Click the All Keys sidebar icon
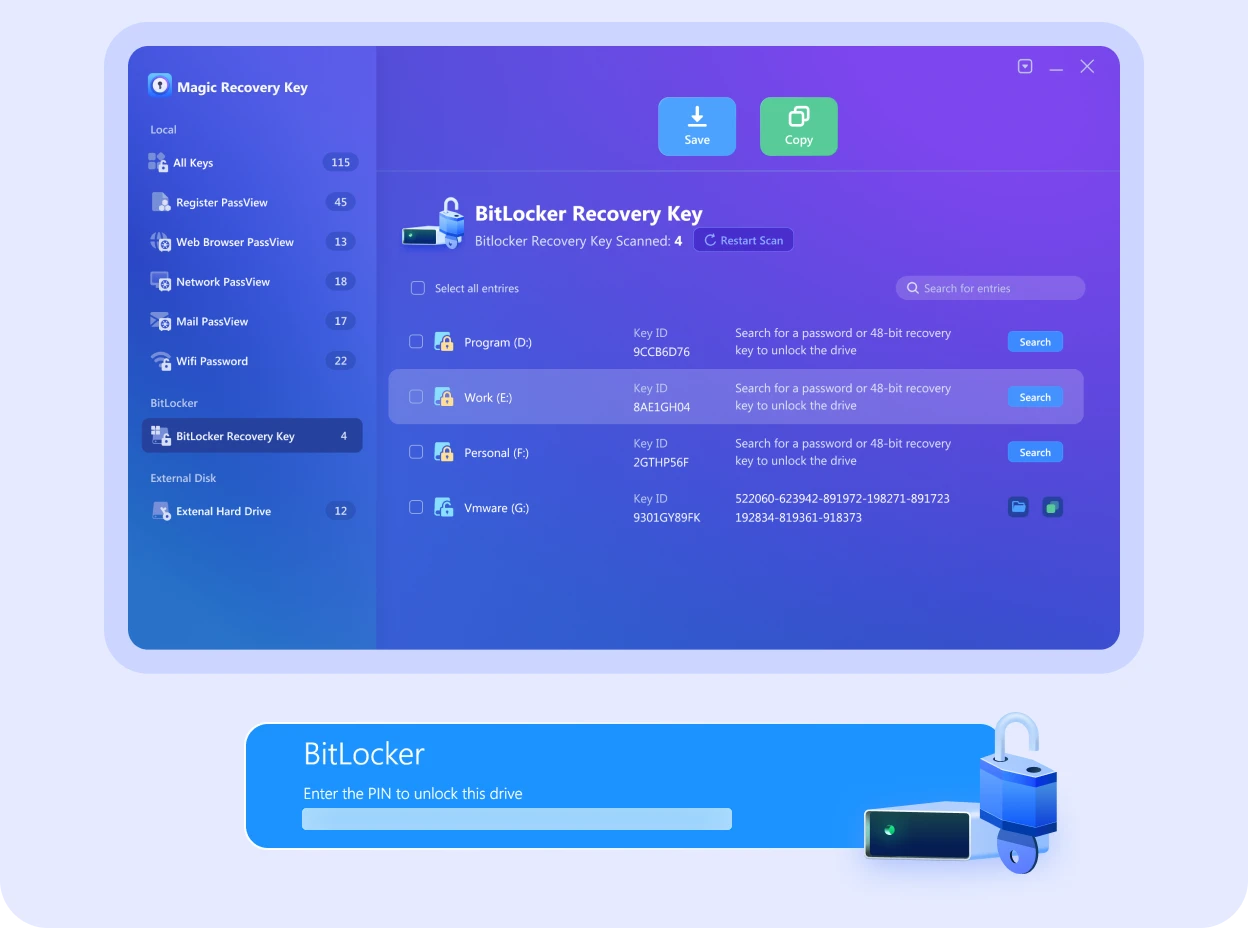The width and height of the screenshot is (1248, 928). click(x=158, y=162)
